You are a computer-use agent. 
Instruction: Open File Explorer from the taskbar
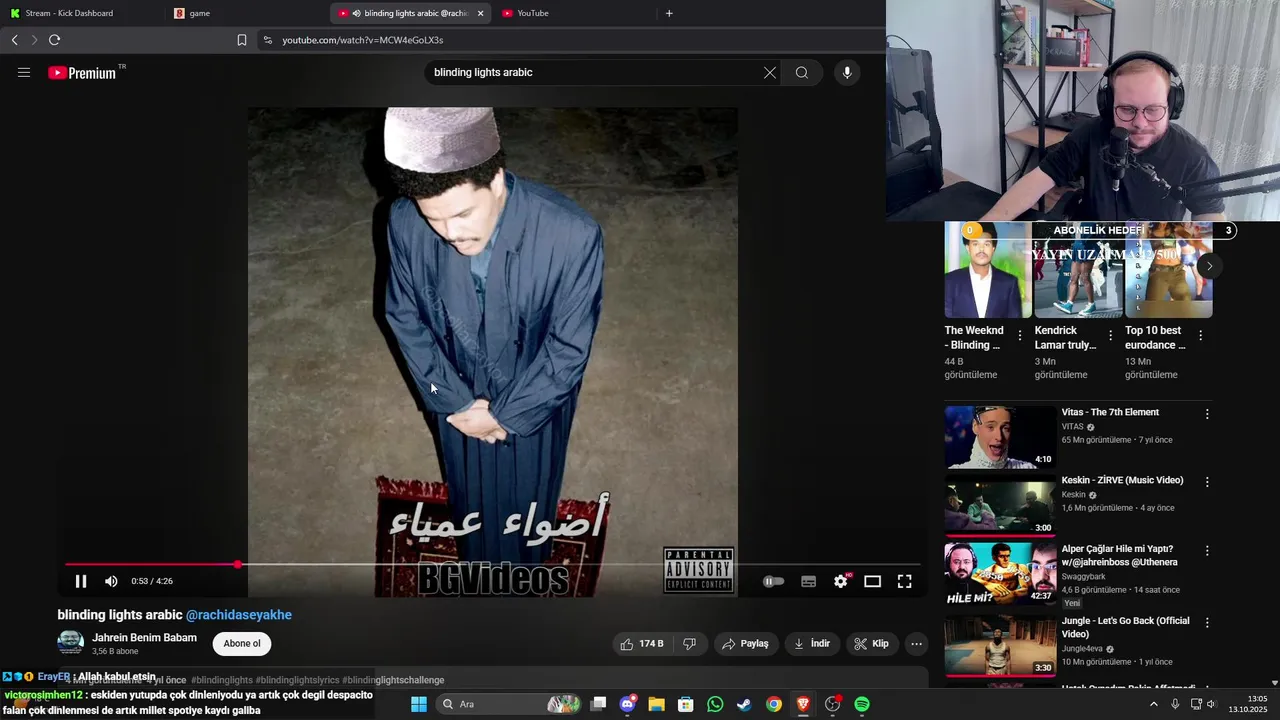pos(656,704)
